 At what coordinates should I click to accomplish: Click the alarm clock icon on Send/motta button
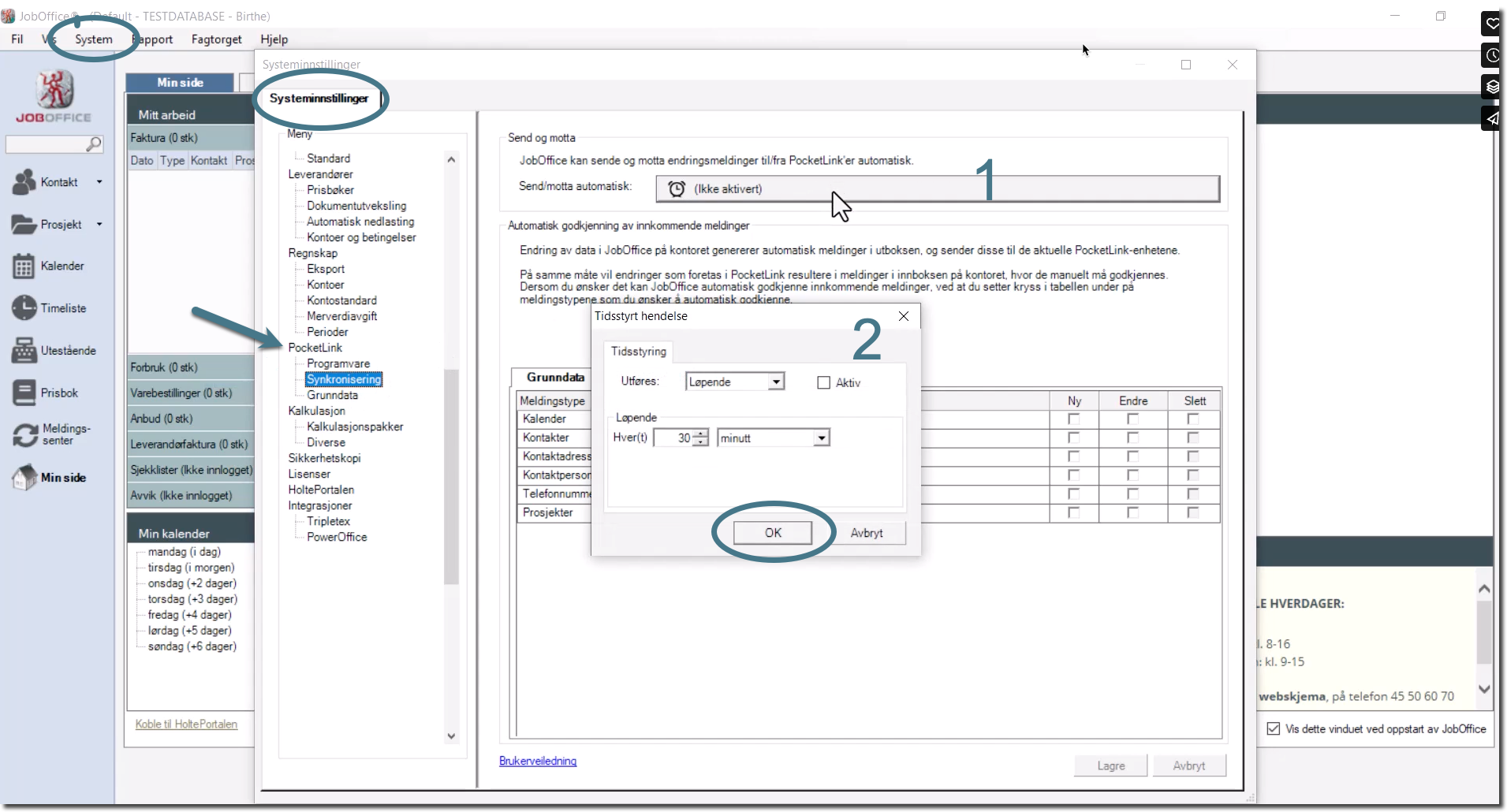click(x=677, y=189)
